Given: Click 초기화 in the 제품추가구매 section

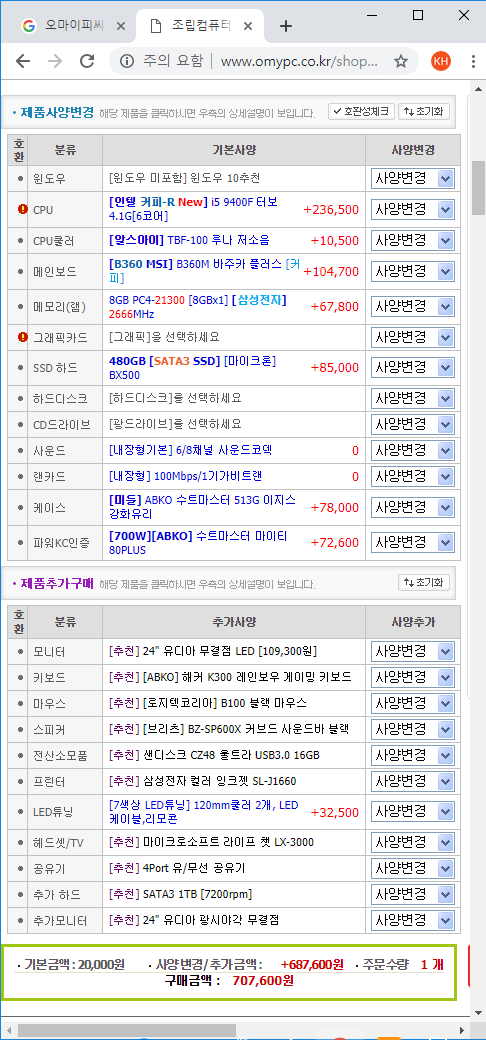Looking at the screenshot, I should 424,583.
